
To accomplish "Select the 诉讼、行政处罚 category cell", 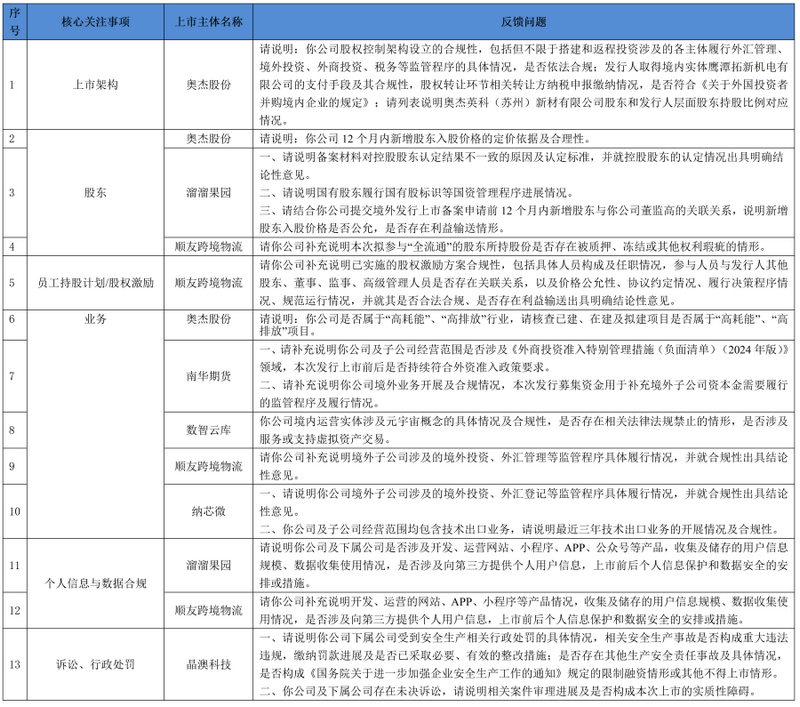I will [x=95, y=664].
